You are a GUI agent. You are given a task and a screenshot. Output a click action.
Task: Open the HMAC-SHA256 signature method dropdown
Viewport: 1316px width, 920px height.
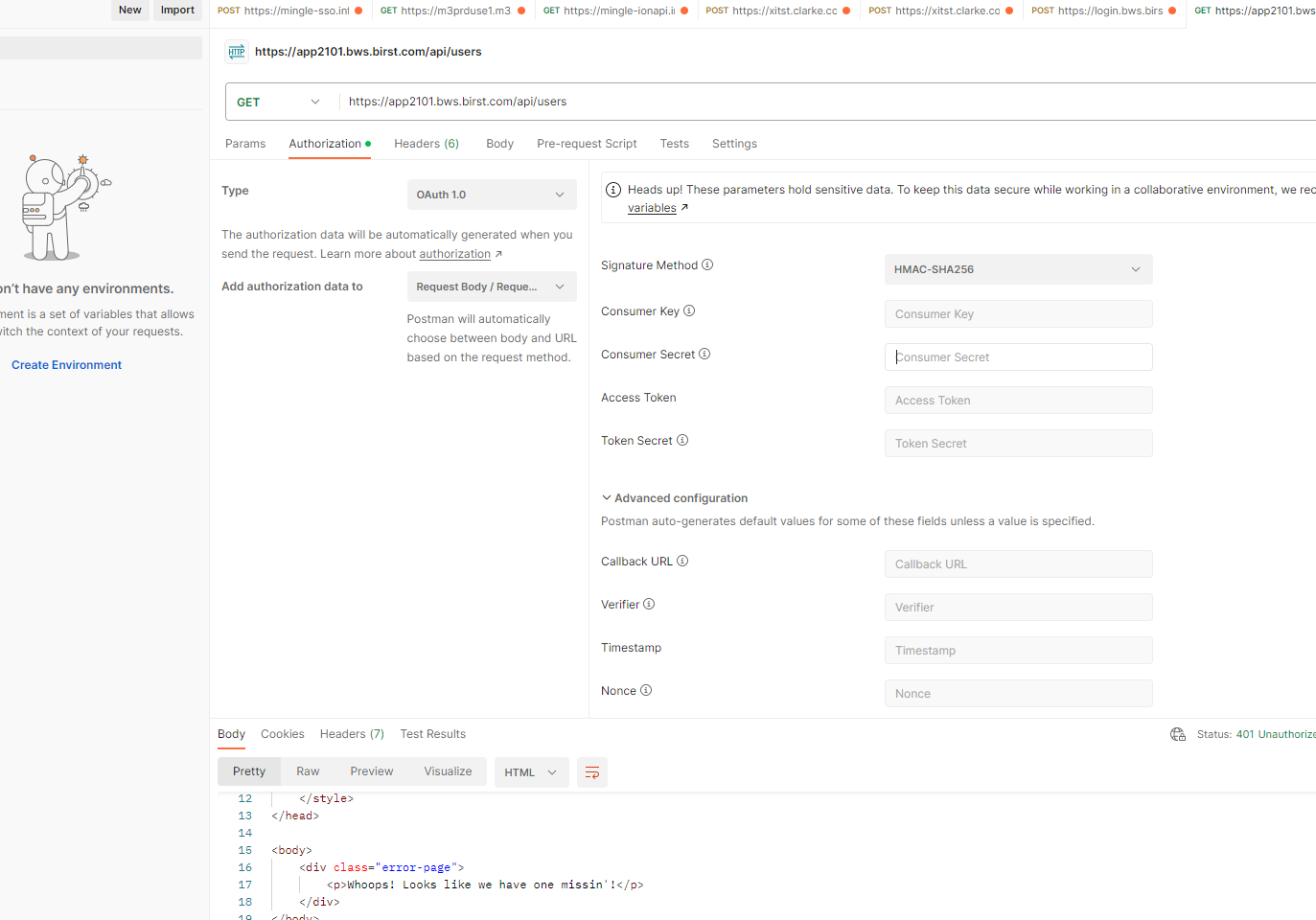1018,269
